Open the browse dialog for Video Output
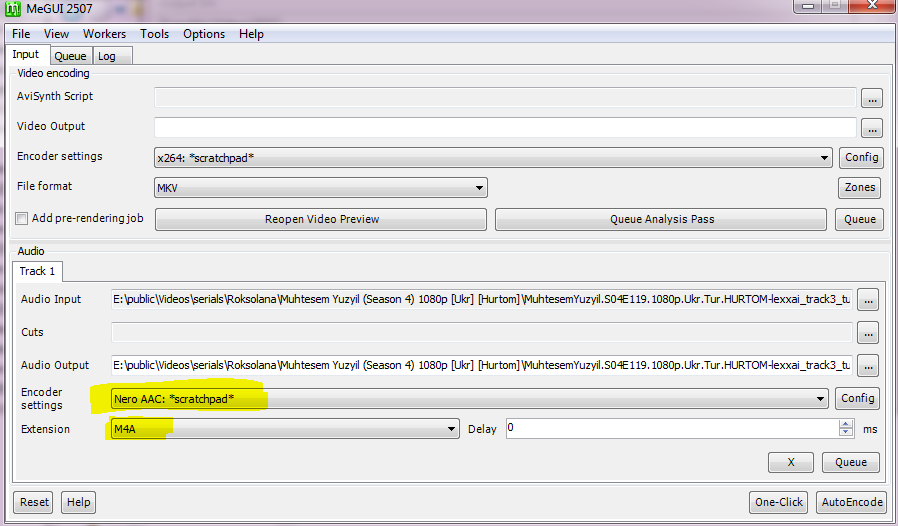 point(872,128)
